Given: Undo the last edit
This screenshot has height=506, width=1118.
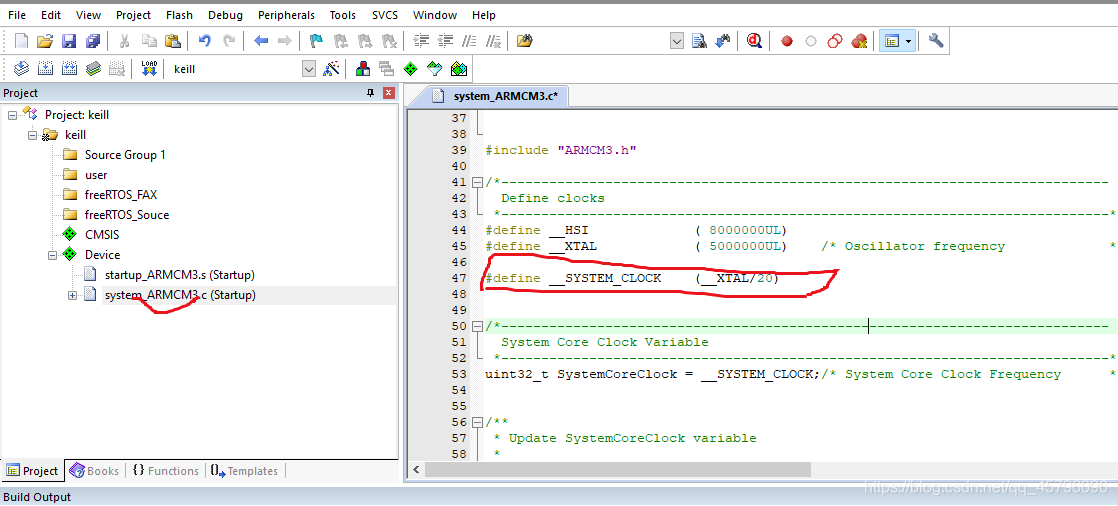Looking at the screenshot, I should [x=205, y=41].
